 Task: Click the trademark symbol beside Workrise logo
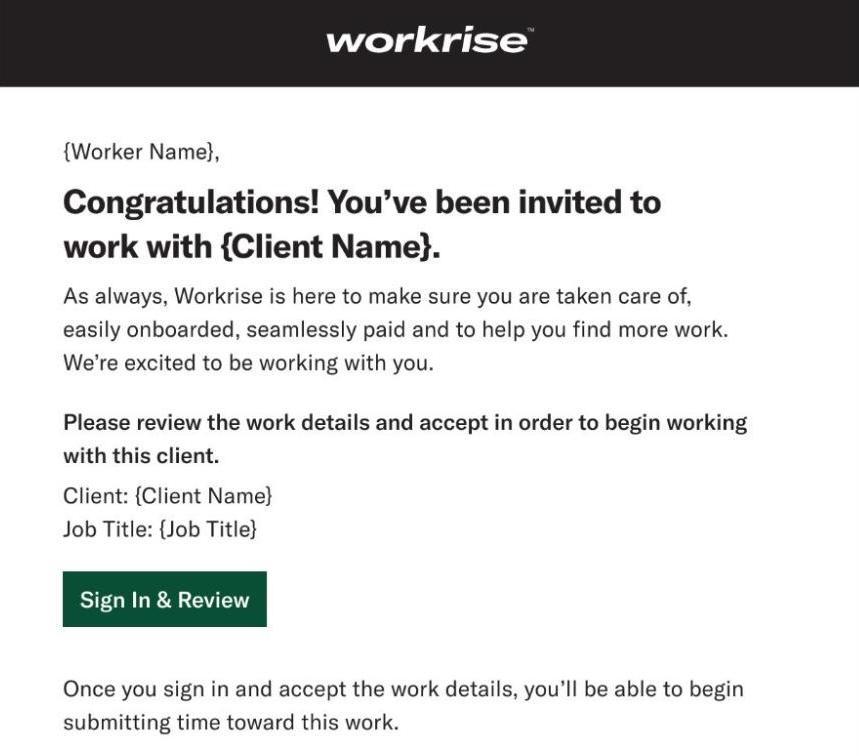click(529, 31)
